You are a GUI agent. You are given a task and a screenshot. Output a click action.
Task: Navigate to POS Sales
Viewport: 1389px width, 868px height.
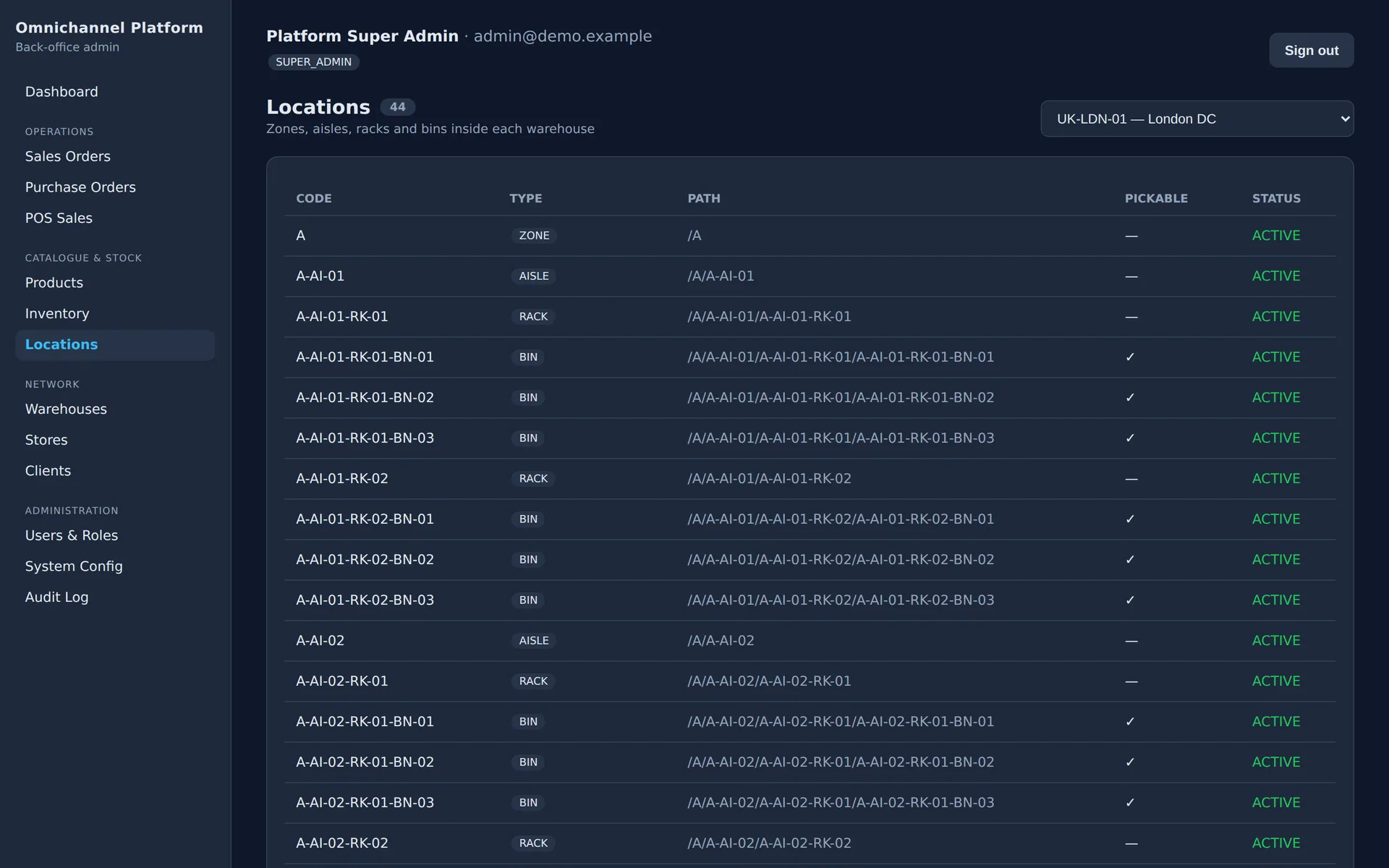click(115, 218)
